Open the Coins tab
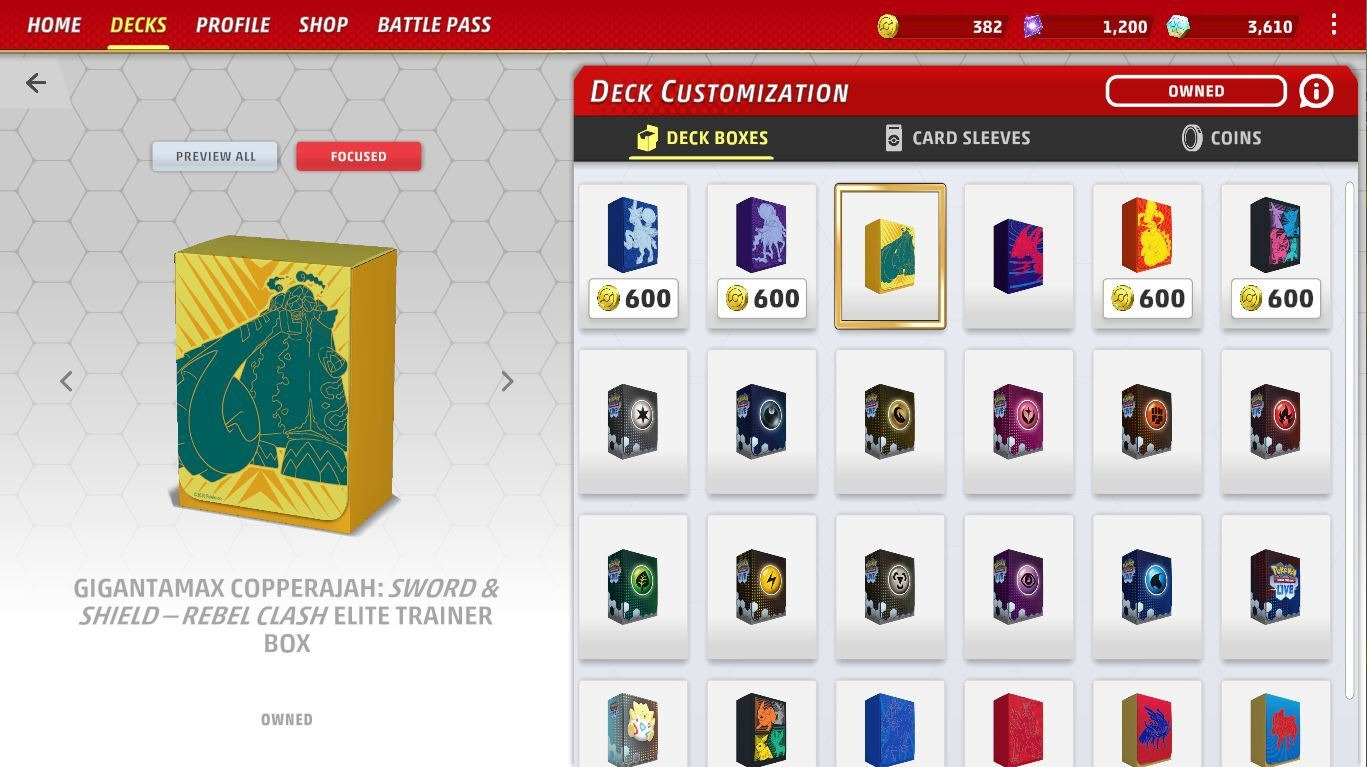The height and width of the screenshot is (767, 1367). [x=1221, y=138]
